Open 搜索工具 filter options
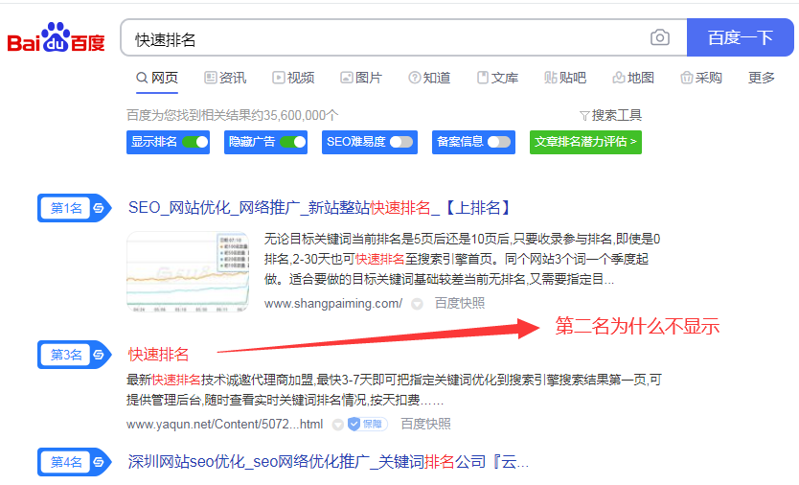 point(610,116)
